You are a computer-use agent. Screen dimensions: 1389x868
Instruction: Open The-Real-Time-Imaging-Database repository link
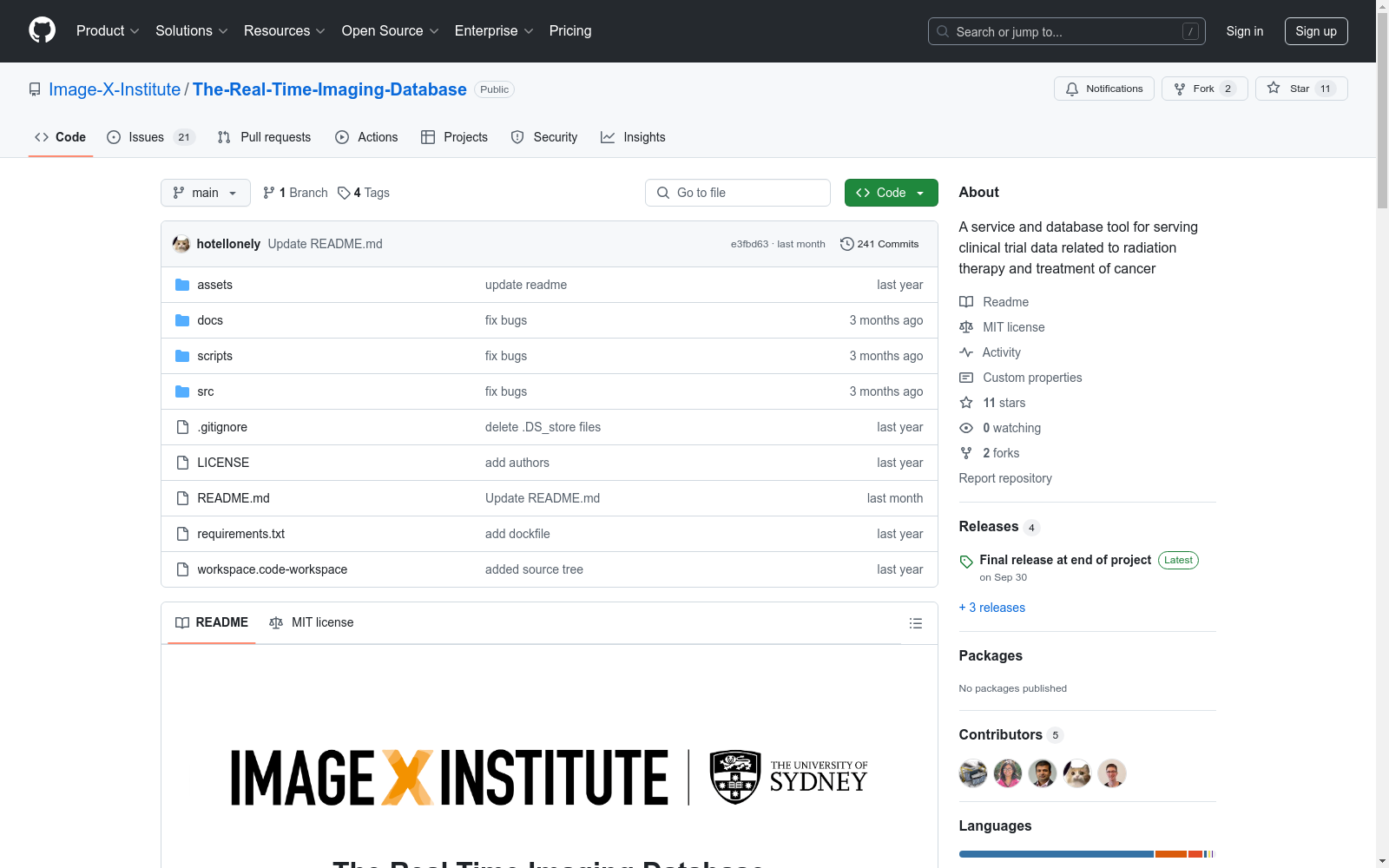click(330, 89)
